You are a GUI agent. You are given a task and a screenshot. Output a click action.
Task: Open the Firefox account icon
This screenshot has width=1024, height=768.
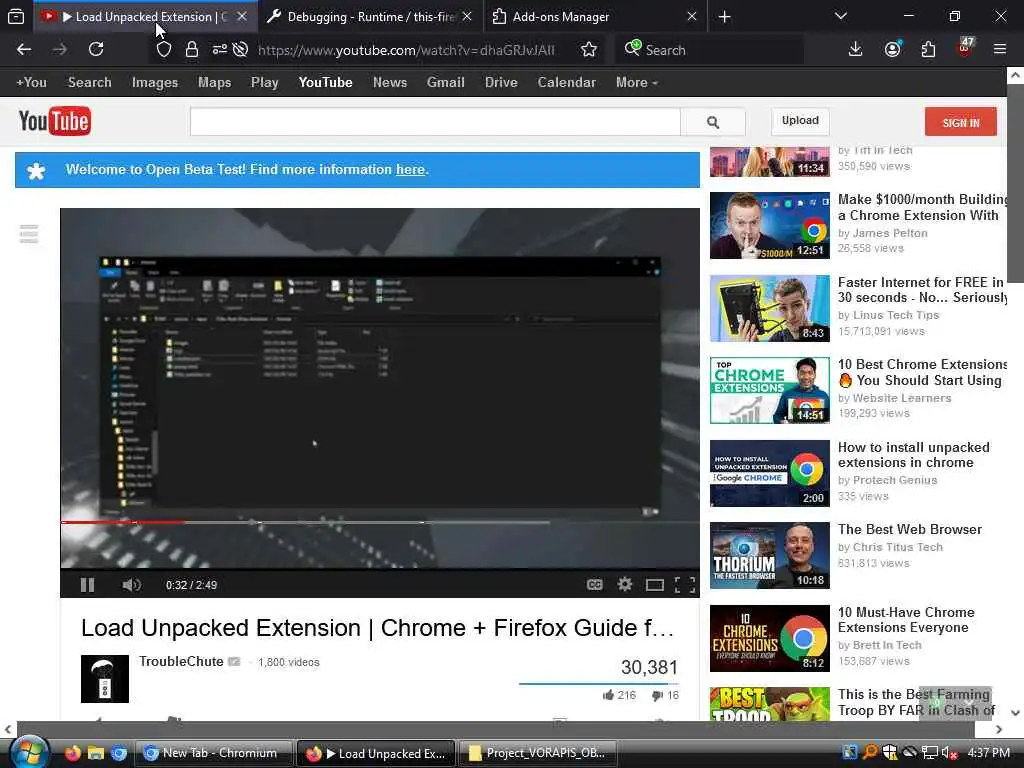892,49
